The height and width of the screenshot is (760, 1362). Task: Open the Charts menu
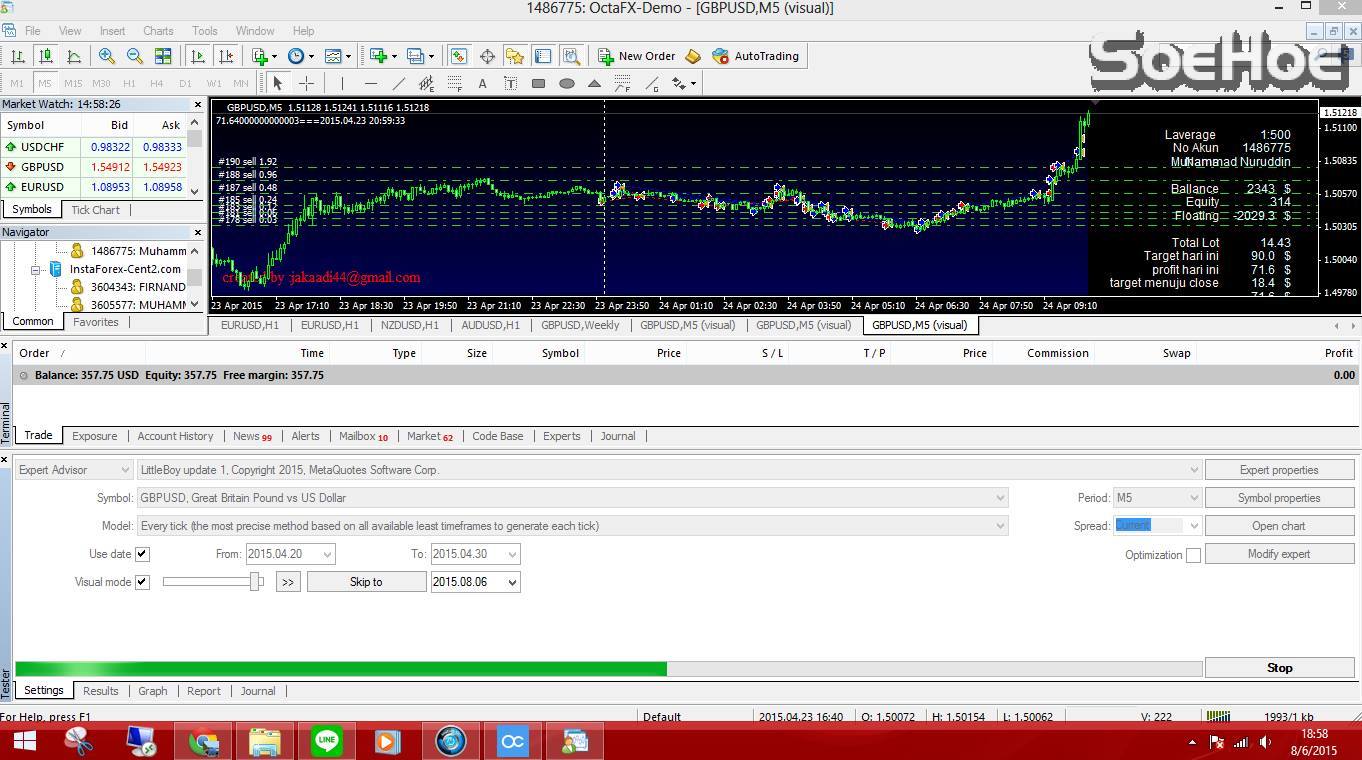[x=158, y=31]
